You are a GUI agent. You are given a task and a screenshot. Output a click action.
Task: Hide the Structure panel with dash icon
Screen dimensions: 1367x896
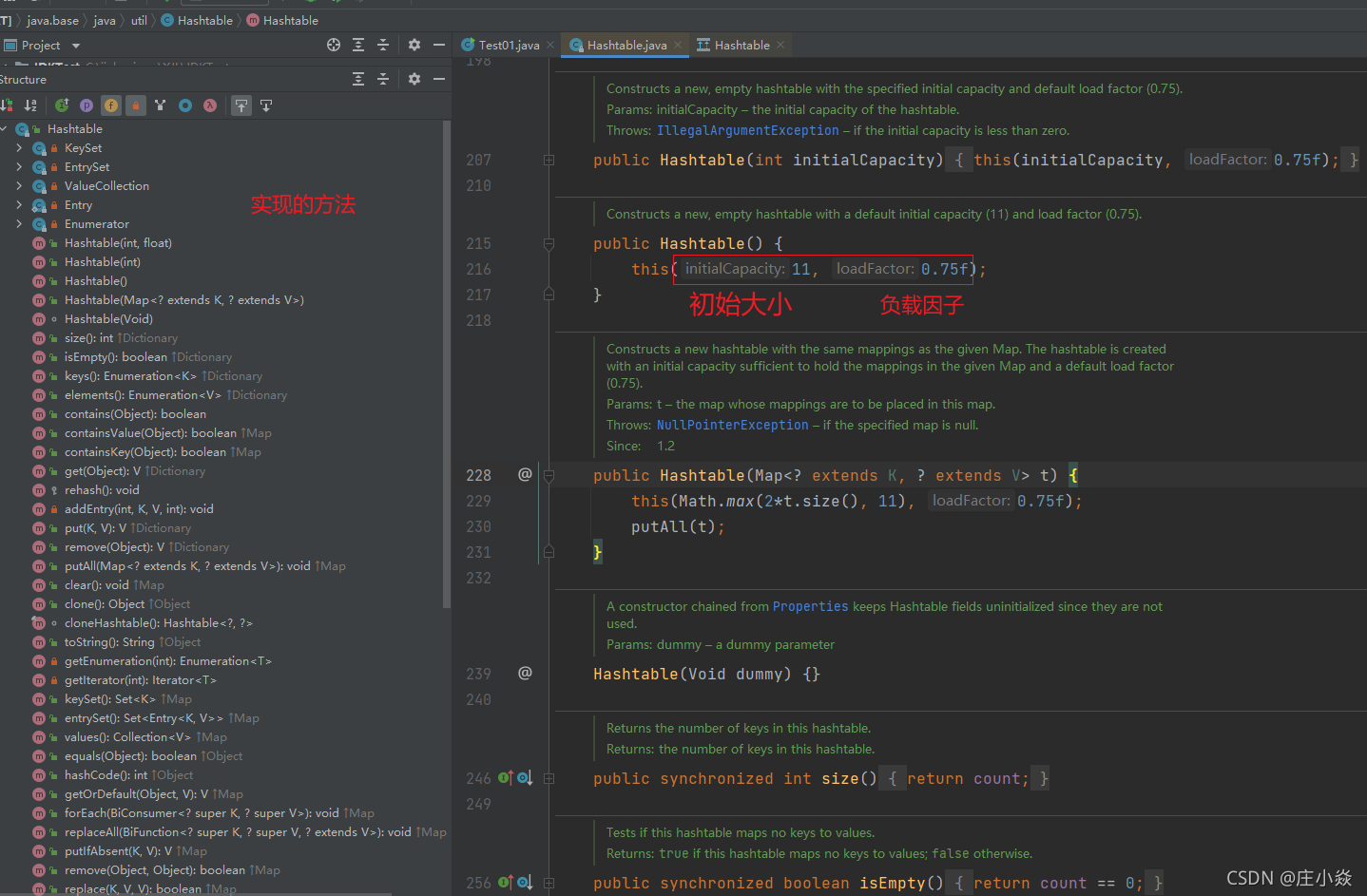(x=439, y=79)
